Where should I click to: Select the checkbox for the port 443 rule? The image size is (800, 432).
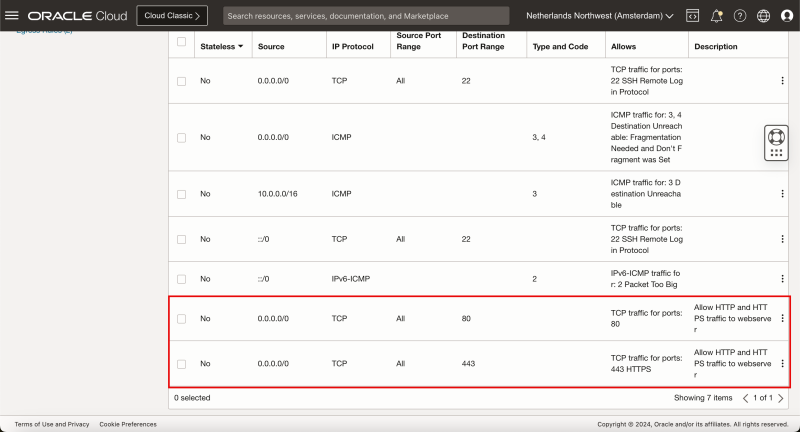pyautogui.click(x=181, y=364)
